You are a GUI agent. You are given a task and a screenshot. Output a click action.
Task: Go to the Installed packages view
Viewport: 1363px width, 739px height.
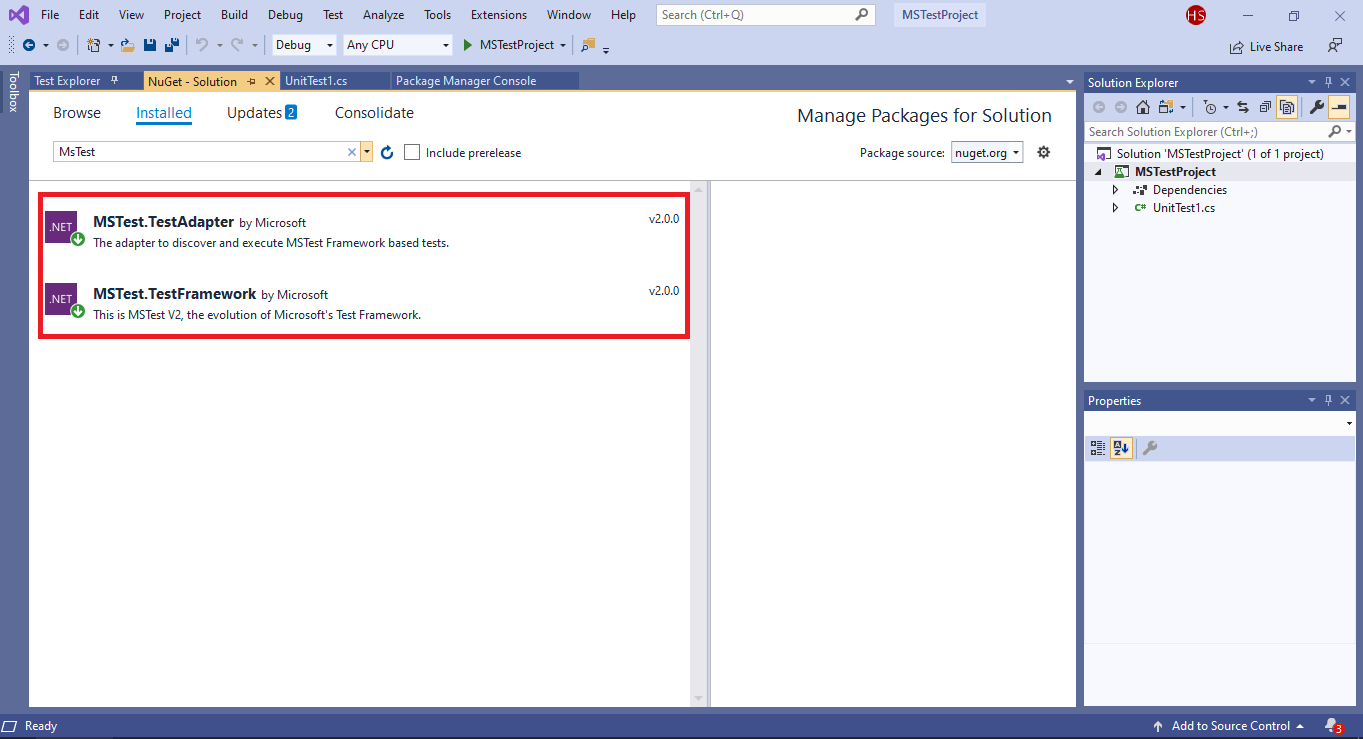click(x=164, y=113)
